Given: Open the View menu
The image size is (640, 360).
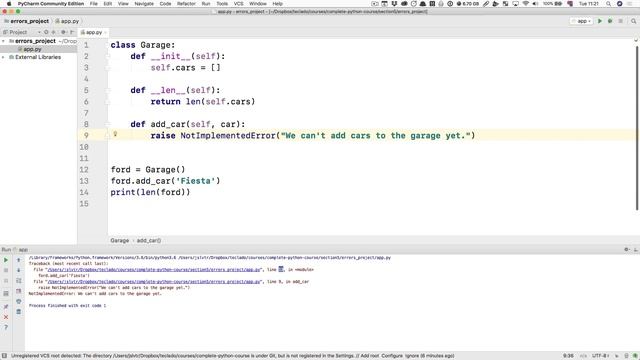Looking at the screenshot, I should coord(123,4).
